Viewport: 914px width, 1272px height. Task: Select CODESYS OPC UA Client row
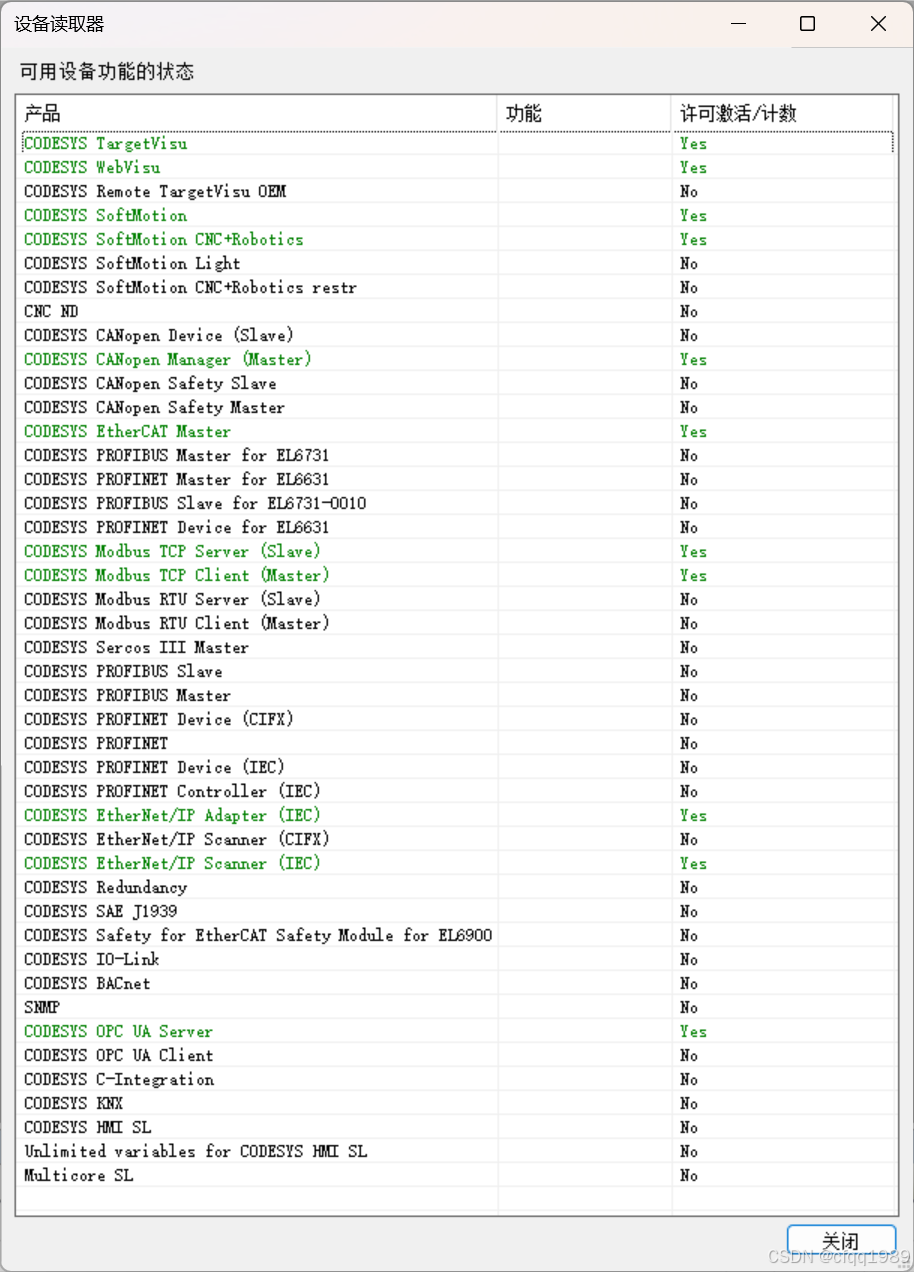pos(457,1055)
